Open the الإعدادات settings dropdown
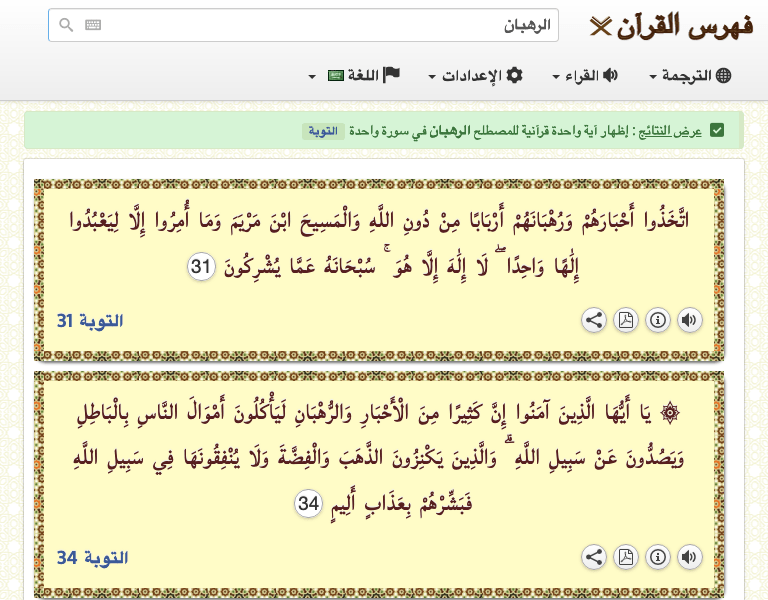The height and width of the screenshot is (600, 768). pos(476,75)
